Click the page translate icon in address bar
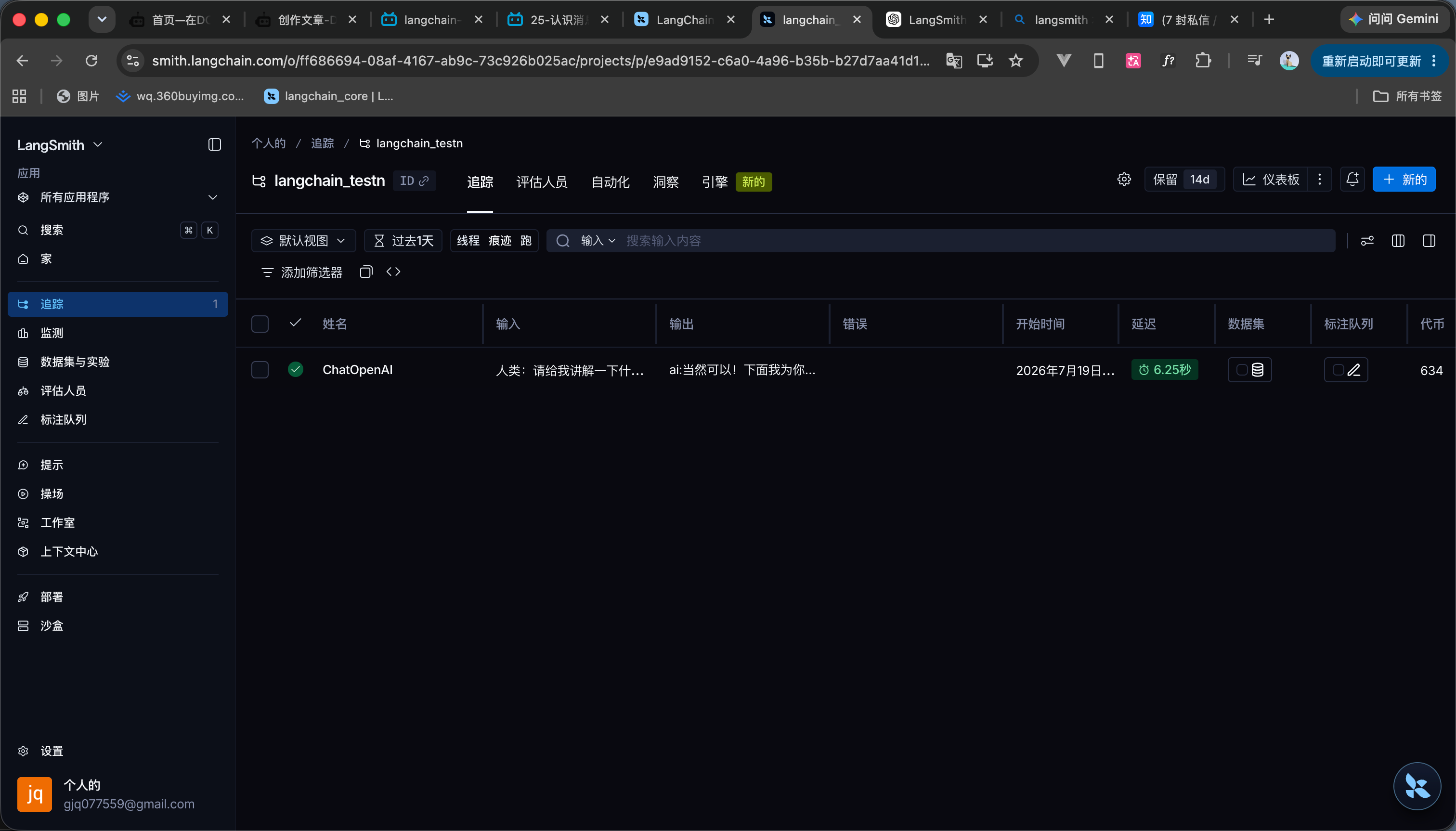Viewport: 1456px width, 831px height. (954, 61)
